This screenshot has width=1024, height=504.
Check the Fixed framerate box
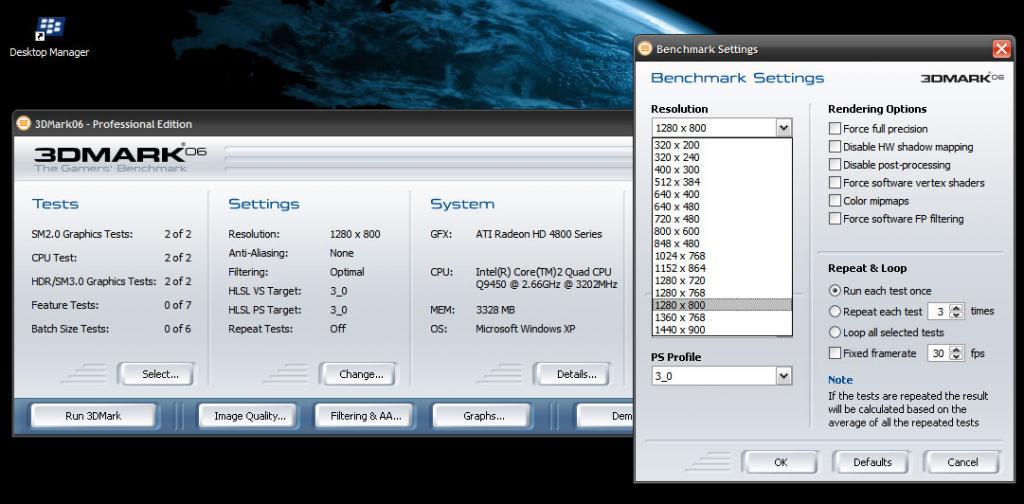[x=835, y=353]
